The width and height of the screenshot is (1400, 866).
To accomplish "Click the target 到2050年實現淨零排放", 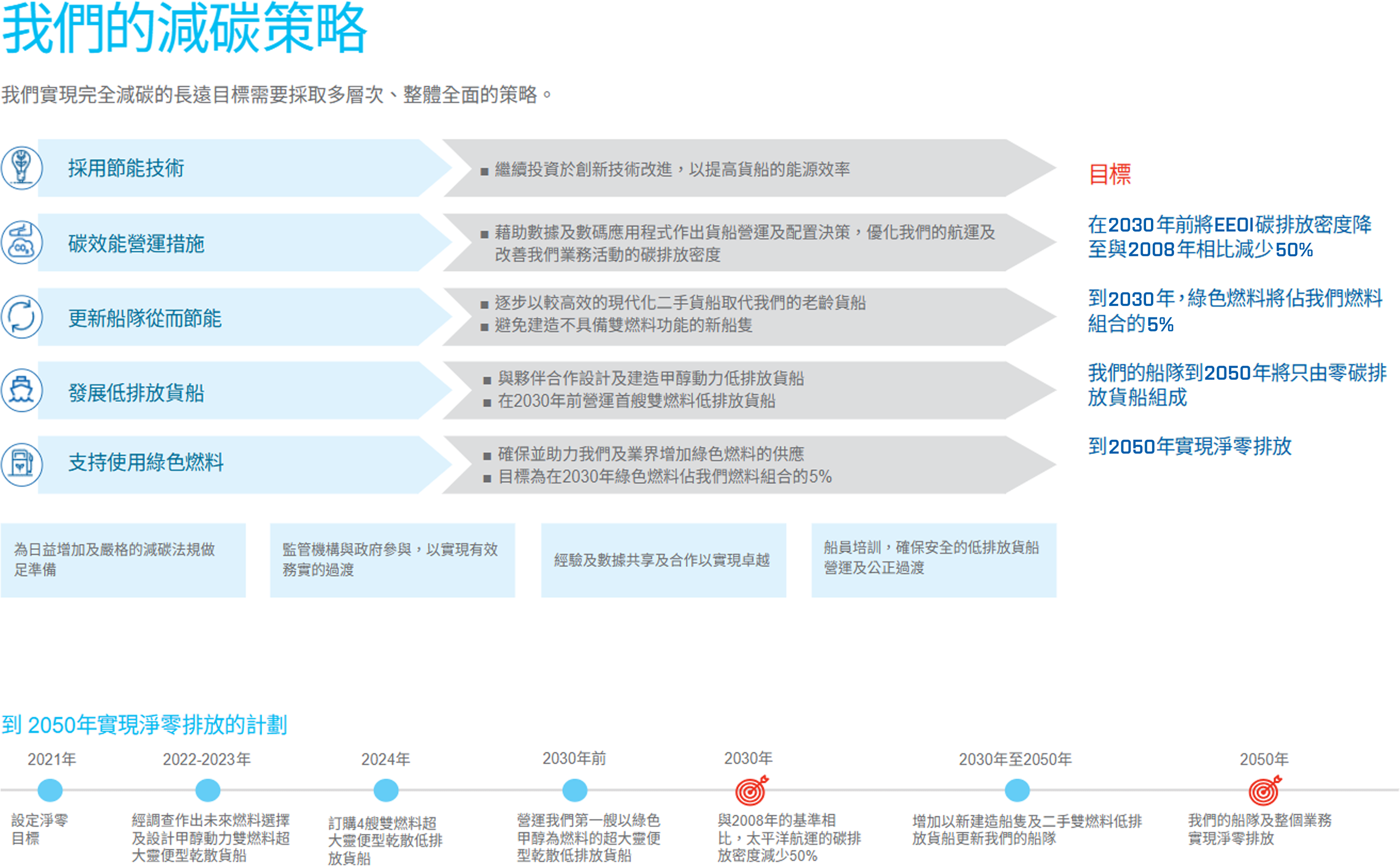I will (1190, 446).
